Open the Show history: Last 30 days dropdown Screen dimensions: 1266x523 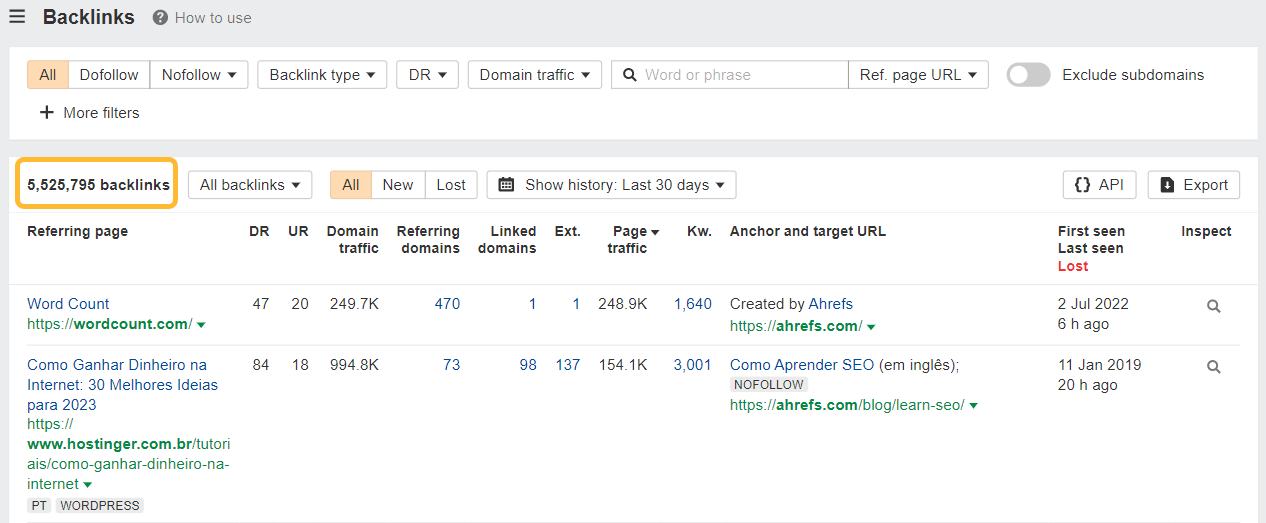(x=611, y=185)
